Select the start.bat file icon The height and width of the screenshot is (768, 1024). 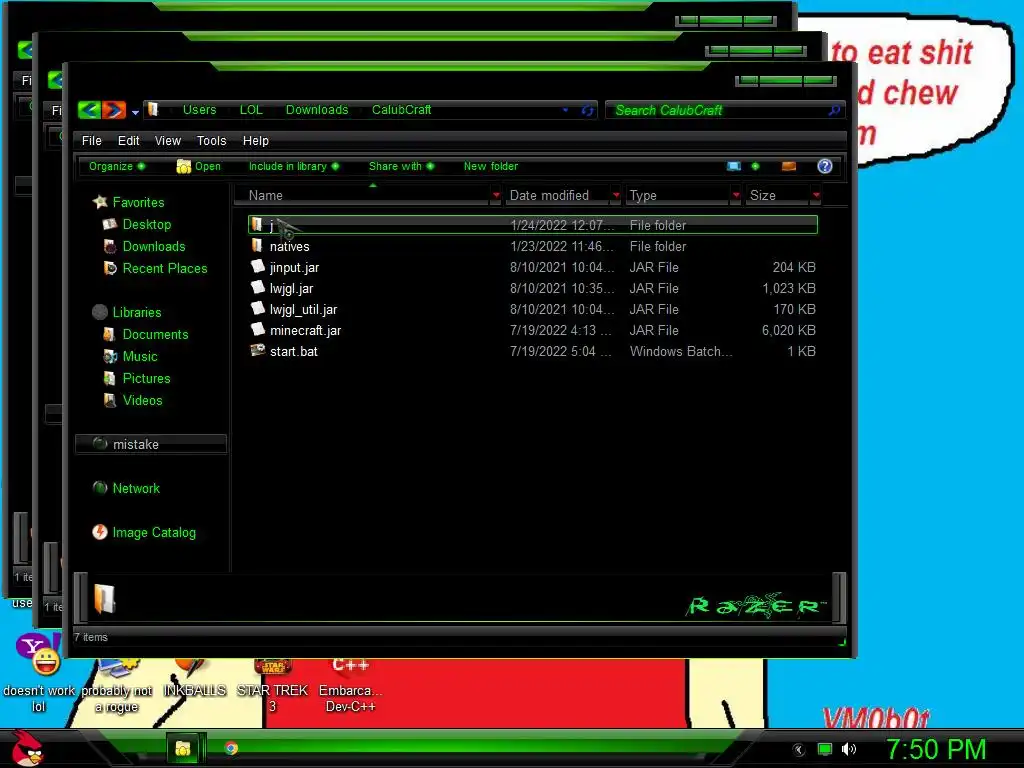pyautogui.click(x=257, y=350)
